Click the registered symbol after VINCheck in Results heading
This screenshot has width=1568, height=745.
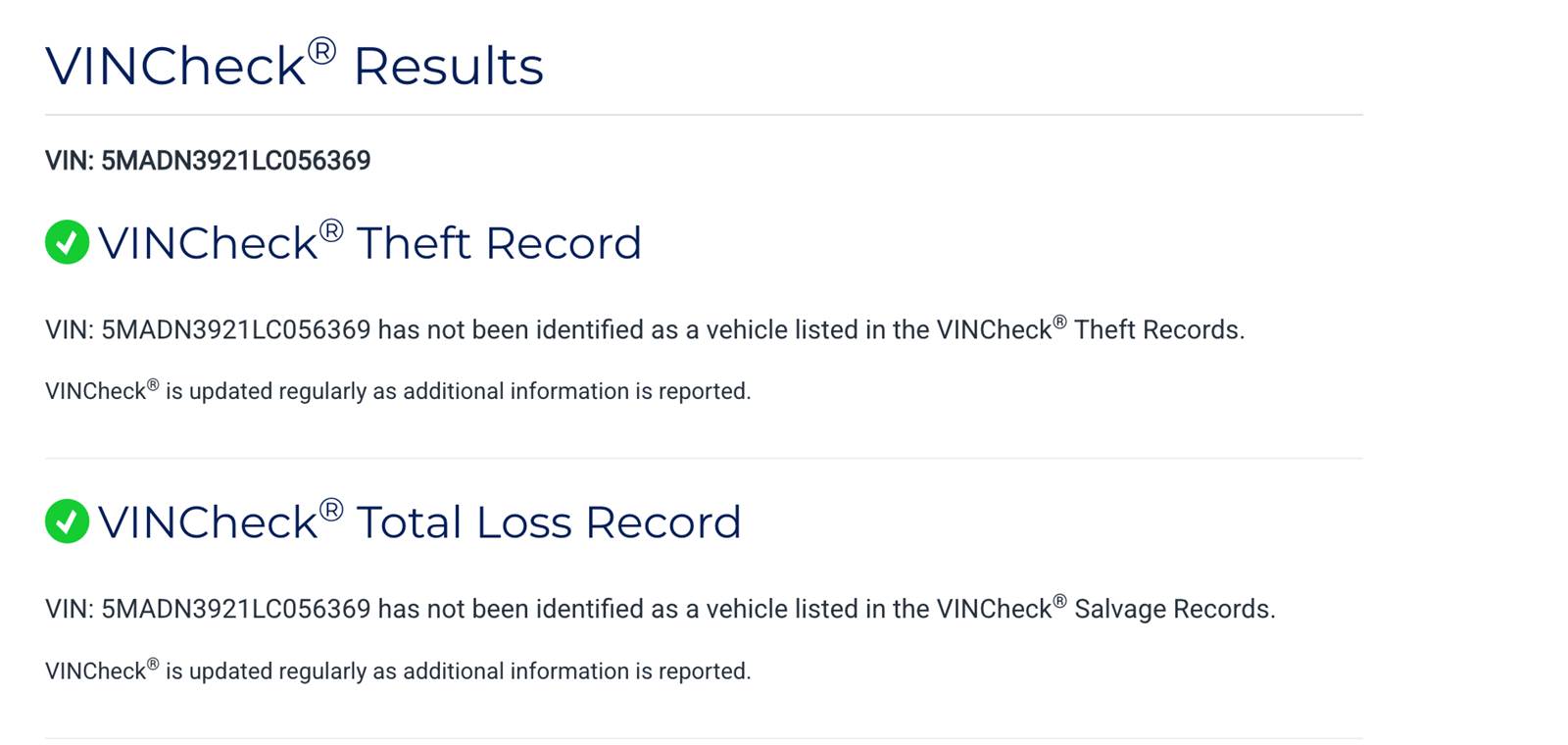pyautogui.click(x=322, y=50)
